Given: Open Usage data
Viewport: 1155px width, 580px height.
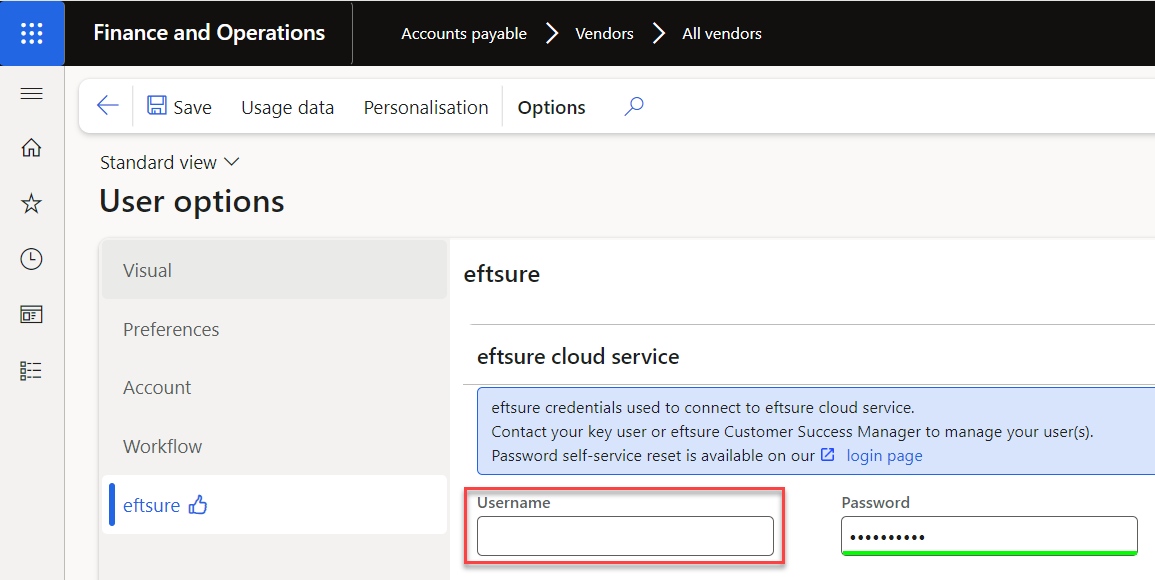Looking at the screenshot, I should click(x=287, y=108).
